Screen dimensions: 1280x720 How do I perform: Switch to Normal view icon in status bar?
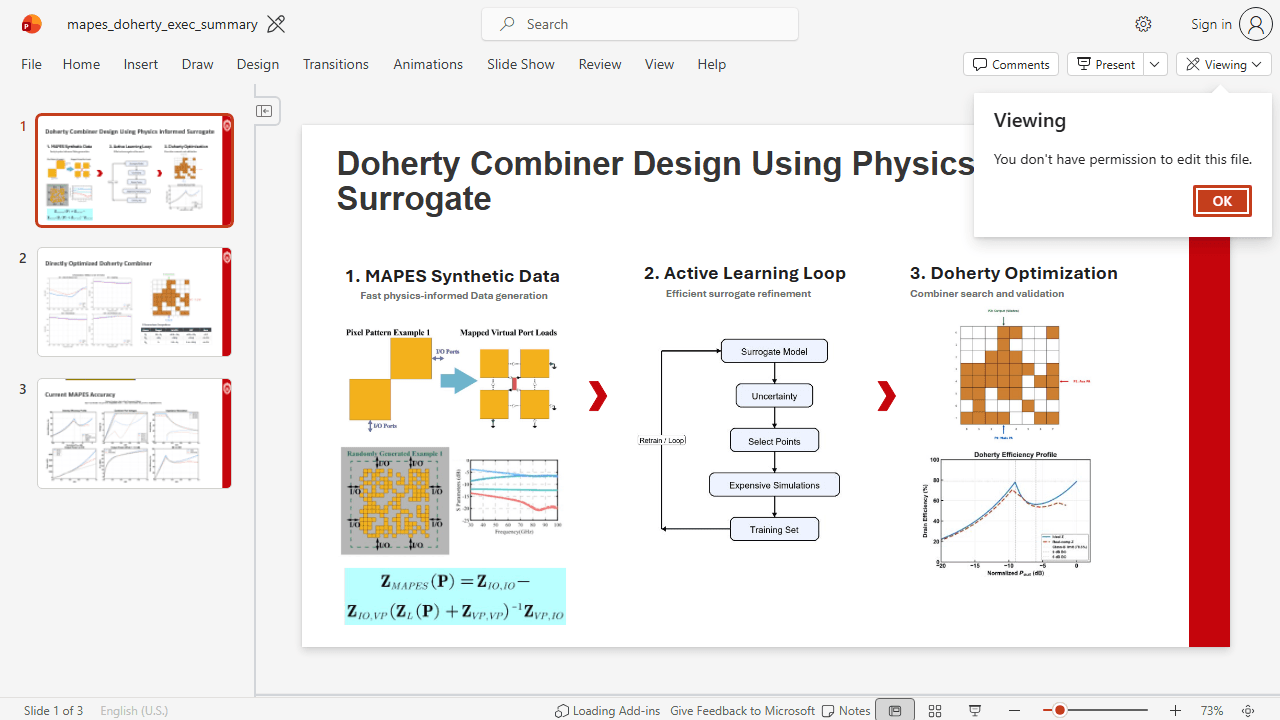(895, 710)
